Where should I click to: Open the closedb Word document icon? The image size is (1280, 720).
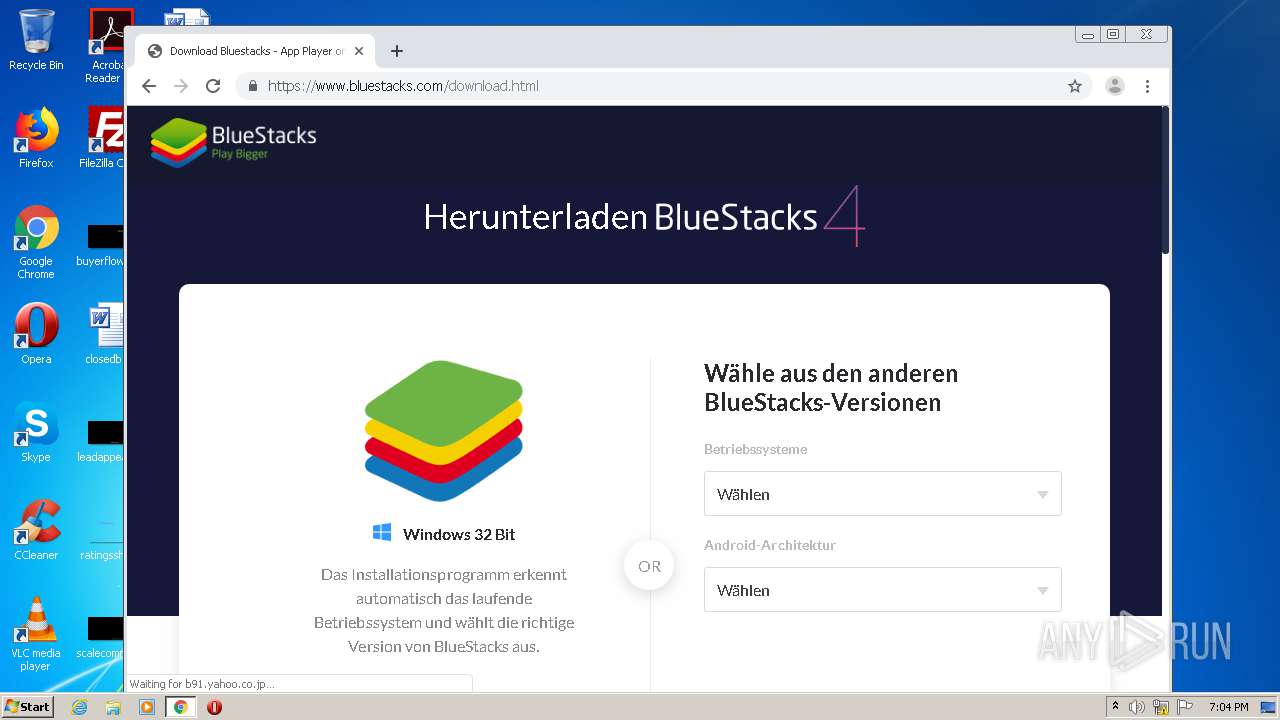click(104, 334)
